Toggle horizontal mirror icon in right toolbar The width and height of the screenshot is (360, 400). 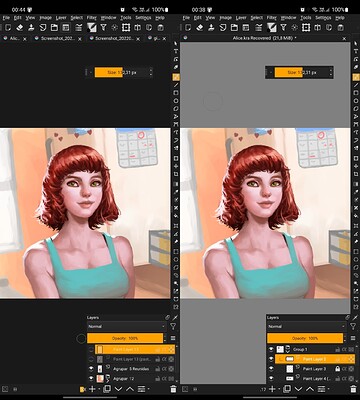pos(317,27)
